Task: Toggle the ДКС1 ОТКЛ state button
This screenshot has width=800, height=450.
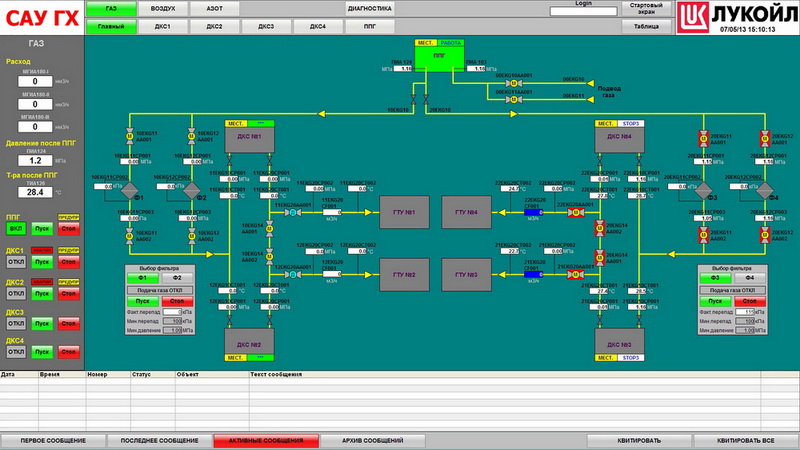Action: [x=15, y=261]
